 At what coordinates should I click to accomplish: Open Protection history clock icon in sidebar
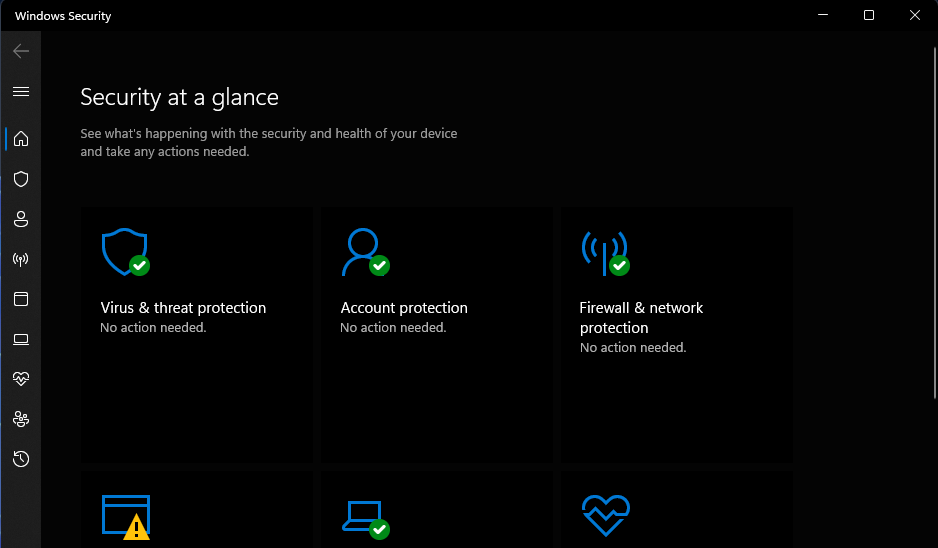[20, 459]
